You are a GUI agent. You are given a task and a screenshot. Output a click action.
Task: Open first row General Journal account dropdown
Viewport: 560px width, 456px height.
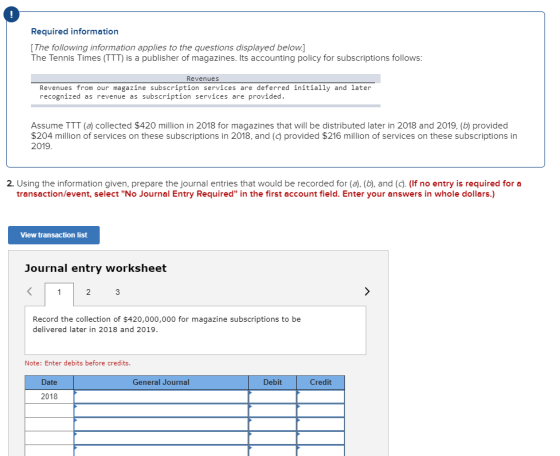click(161, 397)
